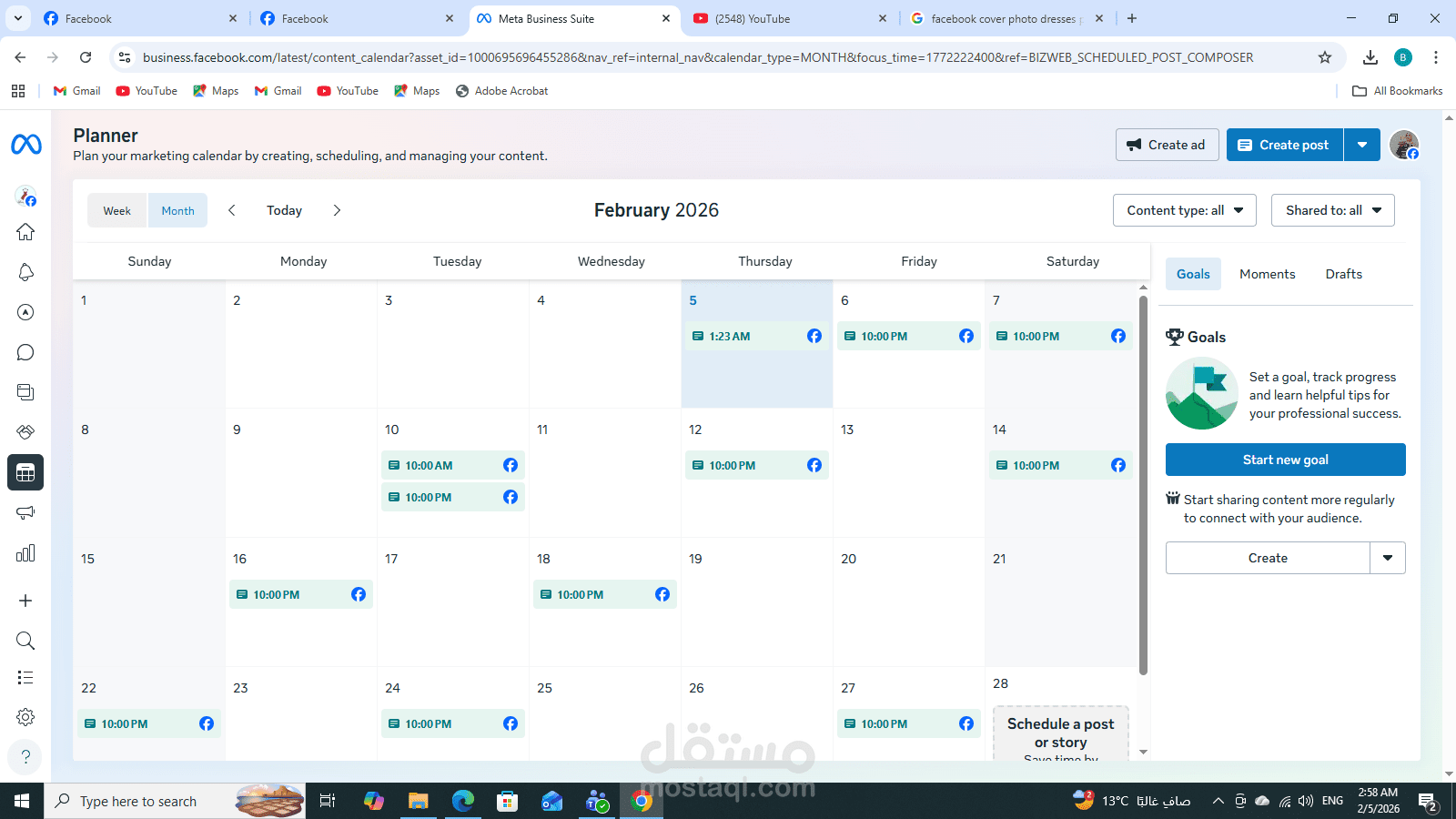Click the scheduled post at 1:23 AM on February 5

(756, 336)
